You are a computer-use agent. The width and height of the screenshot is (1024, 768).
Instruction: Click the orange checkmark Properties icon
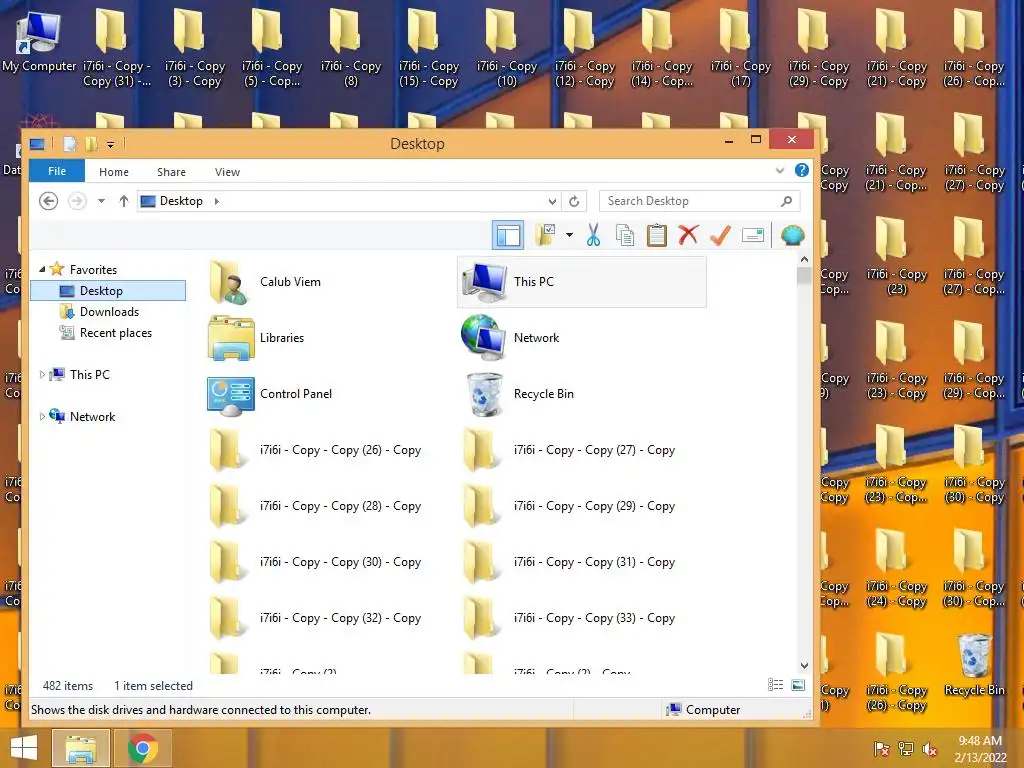click(720, 235)
